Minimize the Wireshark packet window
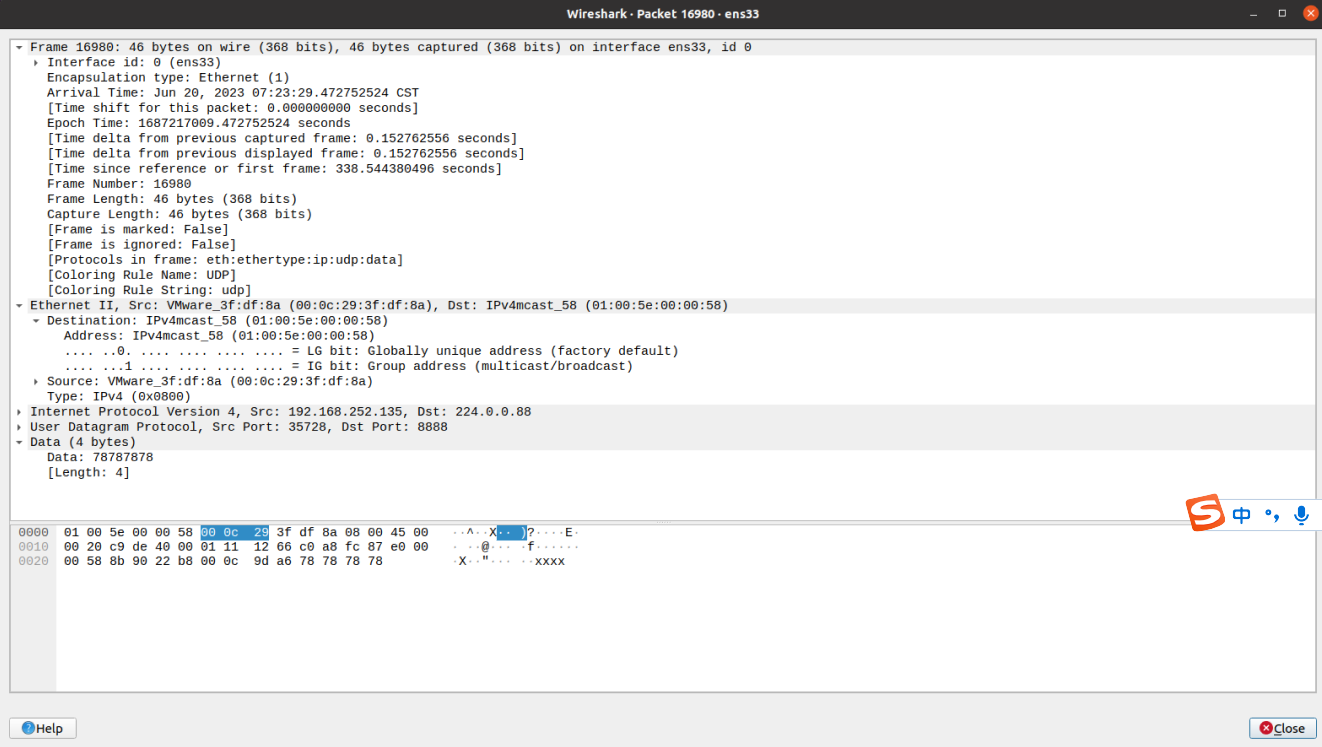This screenshot has height=747, width=1322. tap(1255, 14)
